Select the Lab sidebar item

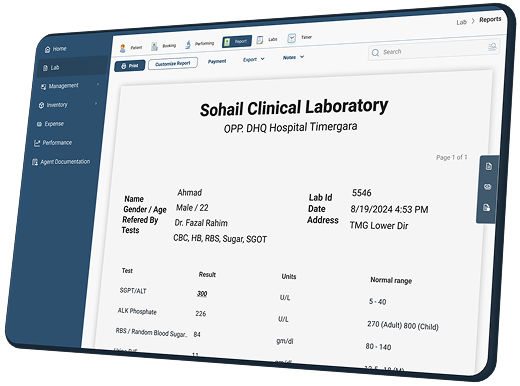(73, 66)
